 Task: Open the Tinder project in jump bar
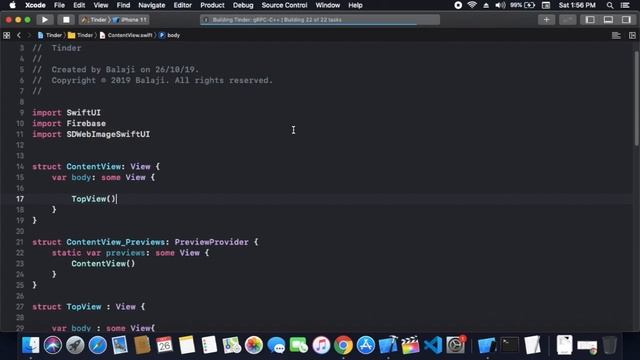click(x=49, y=36)
